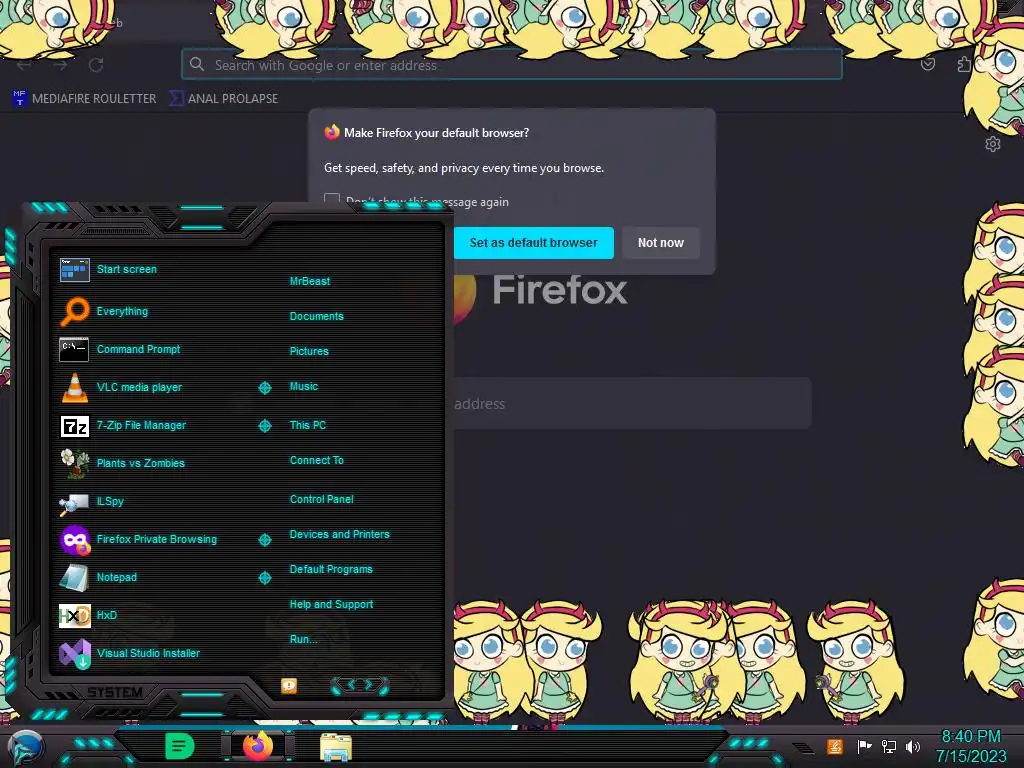Click Not now button
Image resolution: width=1024 pixels, height=768 pixels.
point(660,243)
